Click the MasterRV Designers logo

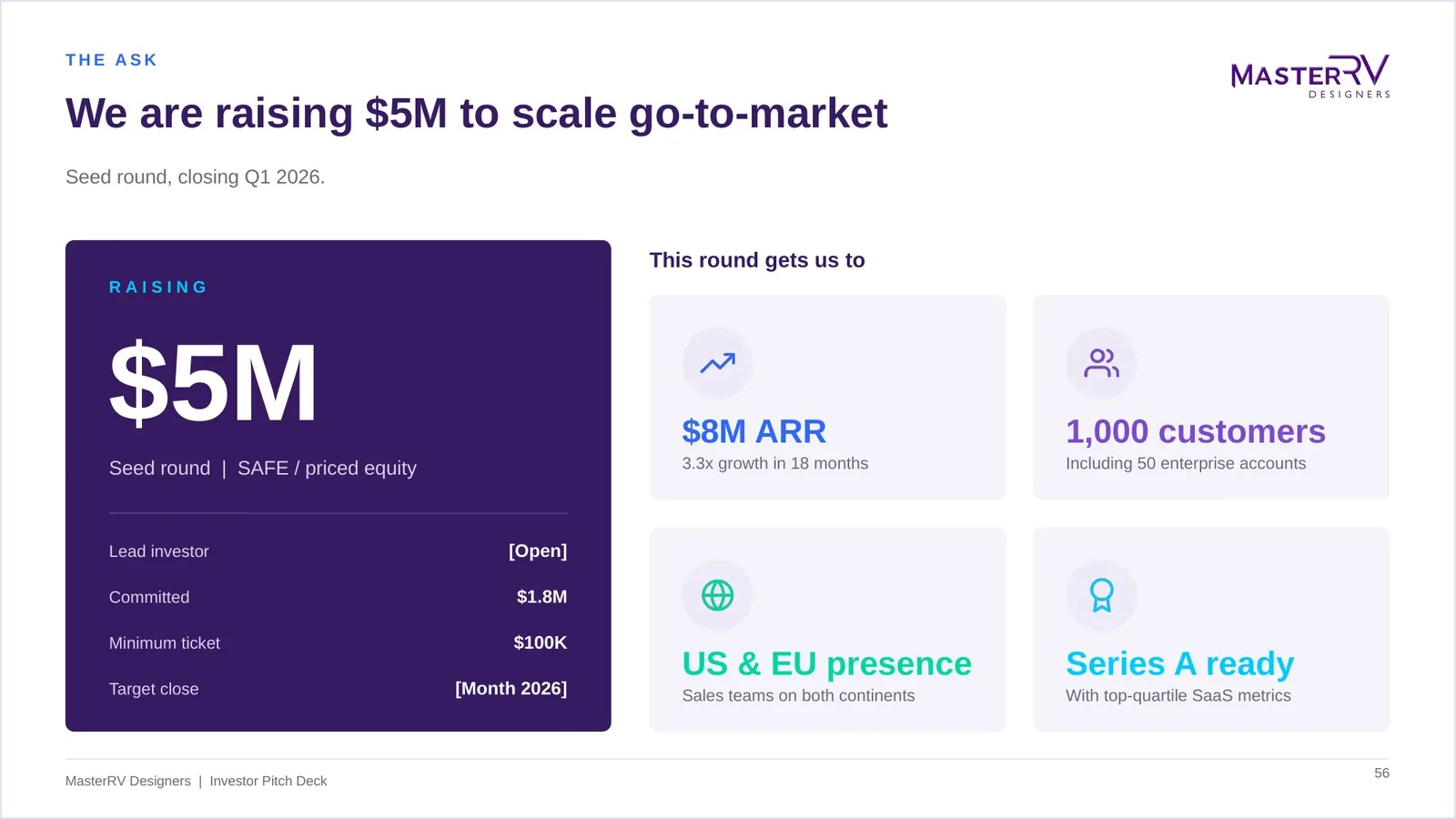point(1310,76)
